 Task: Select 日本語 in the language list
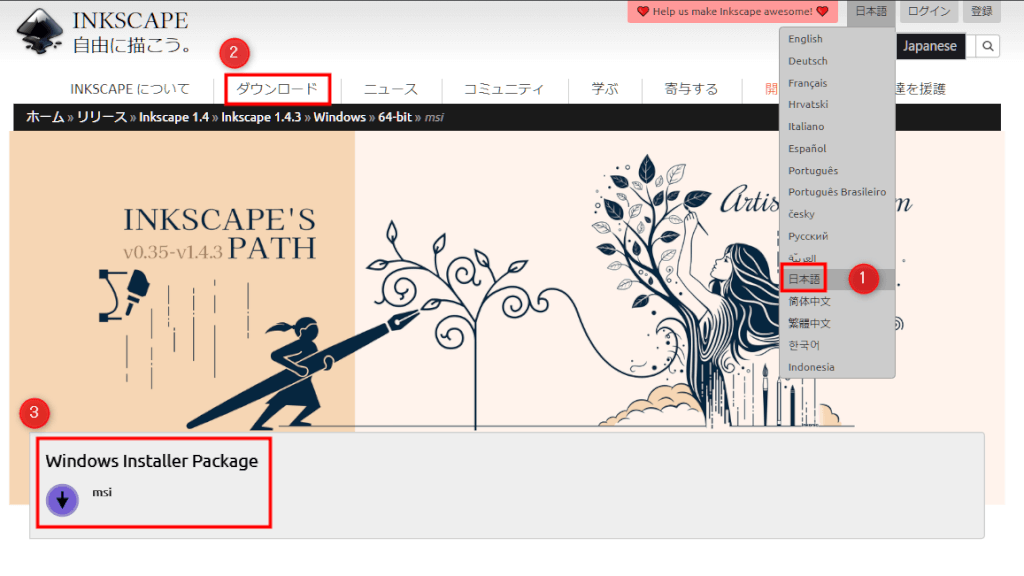click(x=804, y=279)
